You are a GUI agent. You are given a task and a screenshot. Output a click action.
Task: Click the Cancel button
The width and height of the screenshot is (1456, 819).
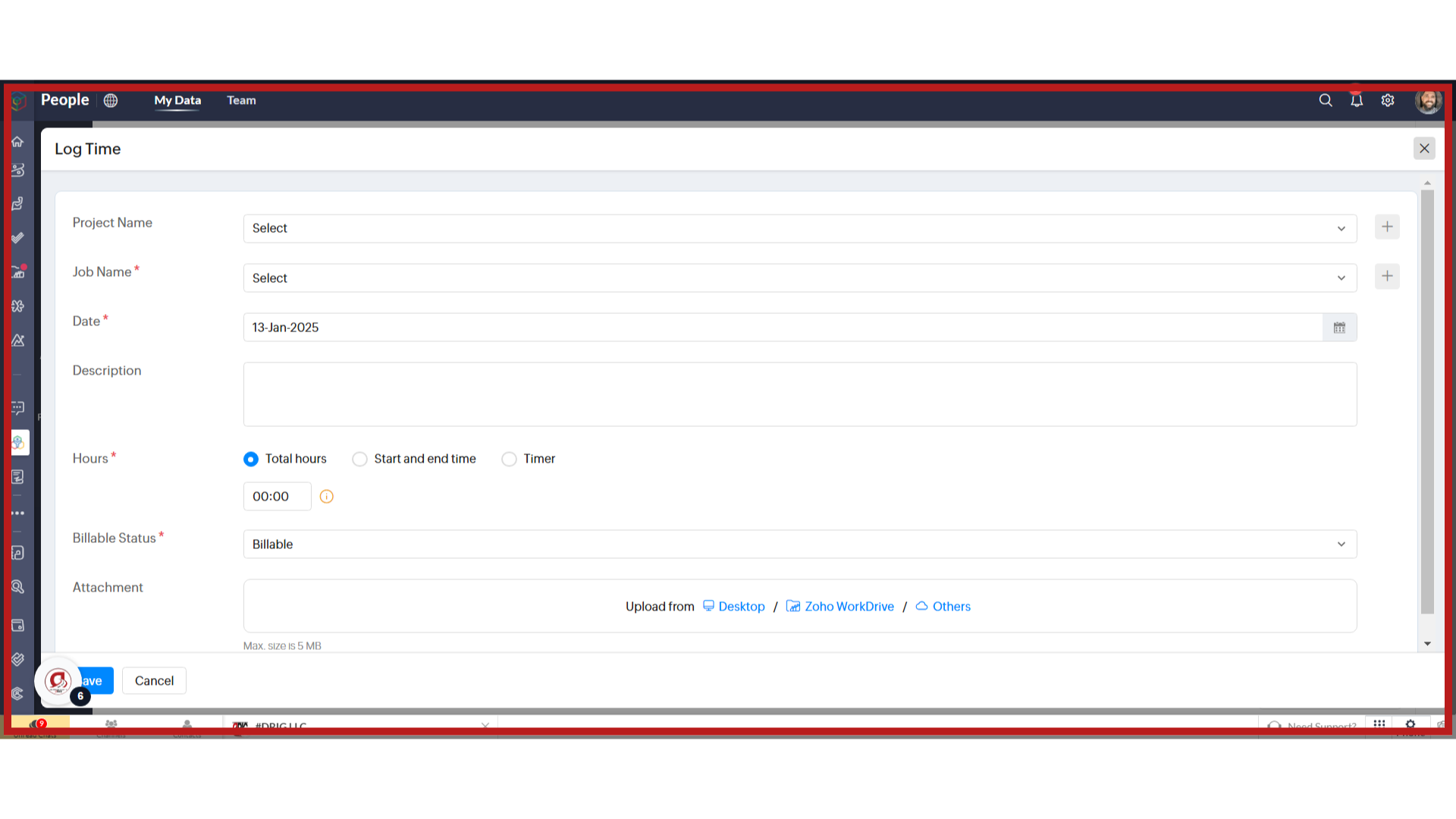(154, 680)
